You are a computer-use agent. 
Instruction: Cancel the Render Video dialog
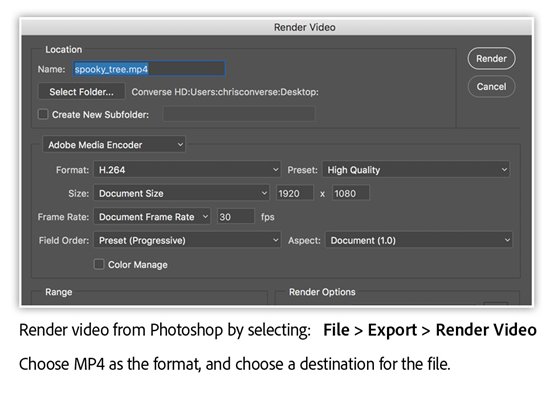pyautogui.click(x=491, y=87)
